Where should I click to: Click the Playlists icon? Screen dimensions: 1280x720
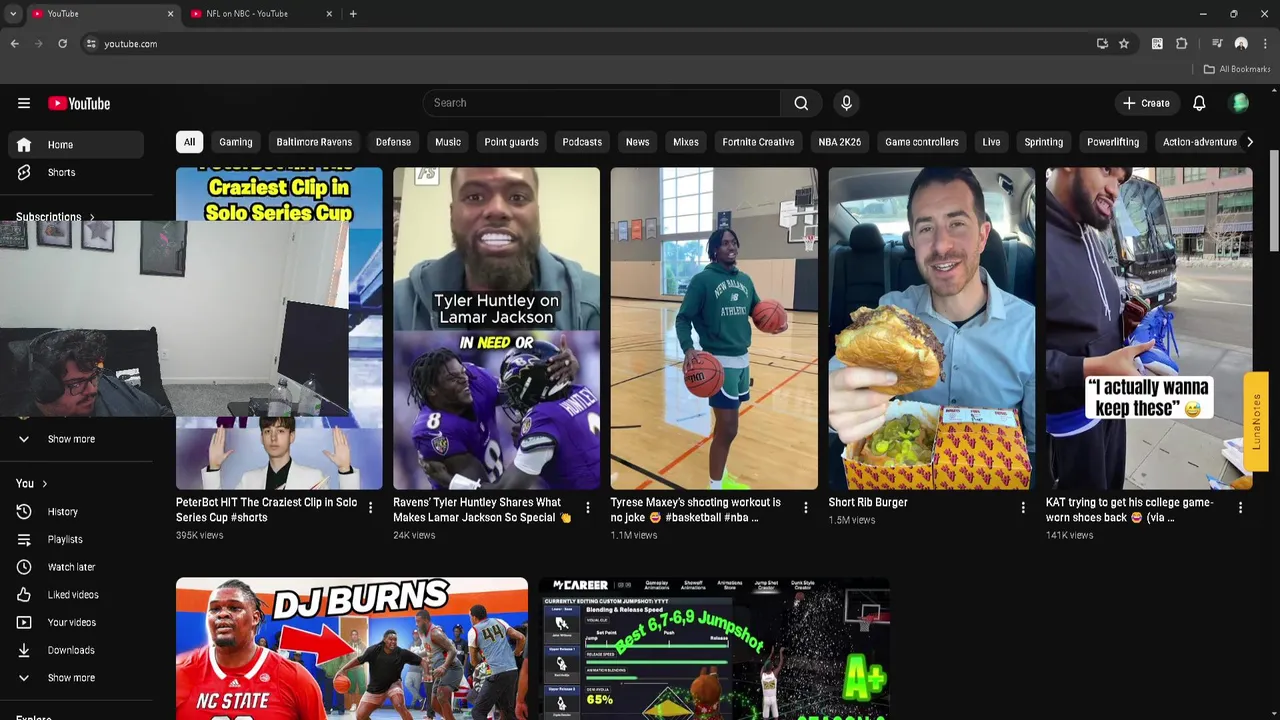24,539
